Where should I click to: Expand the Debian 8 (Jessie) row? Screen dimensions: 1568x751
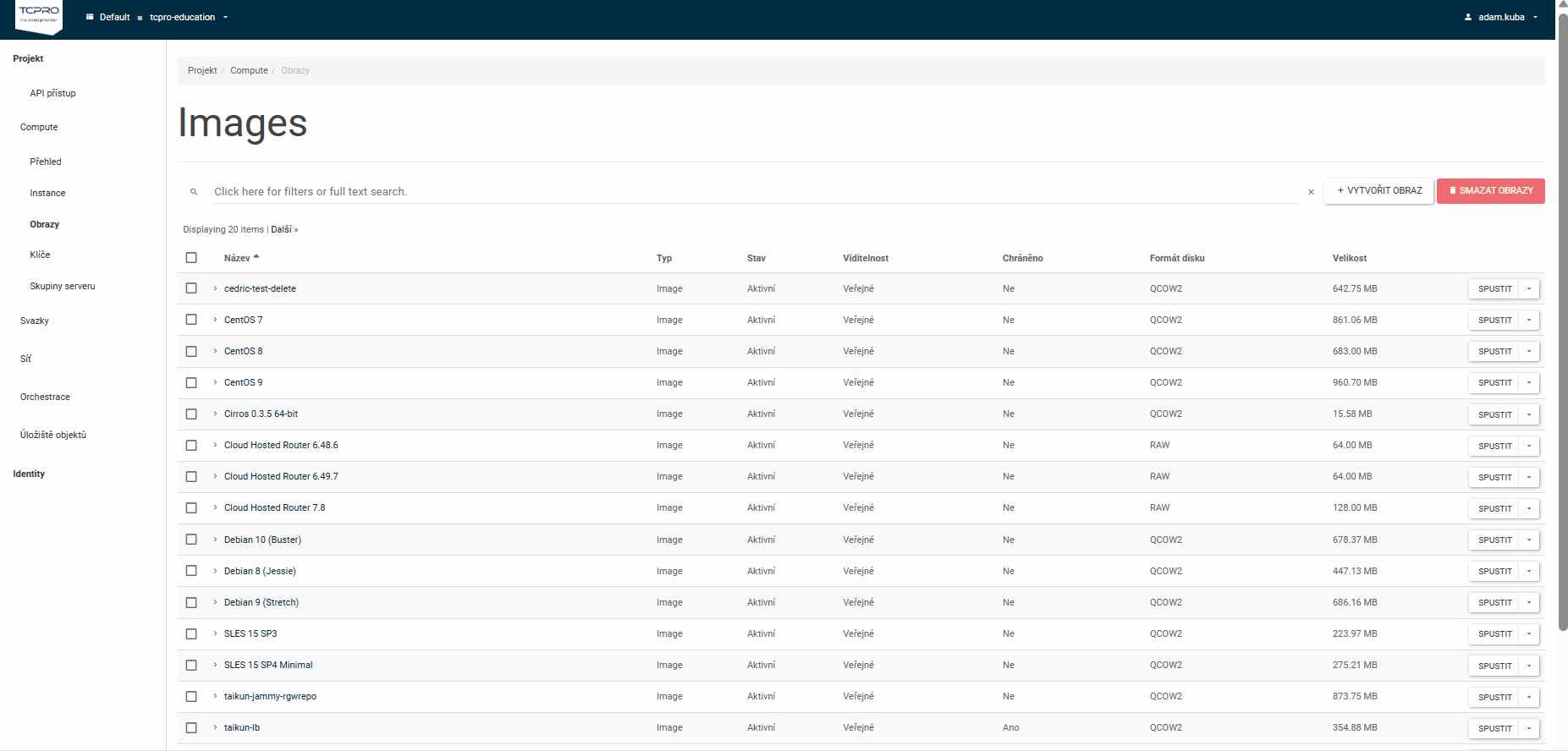(215, 571)
